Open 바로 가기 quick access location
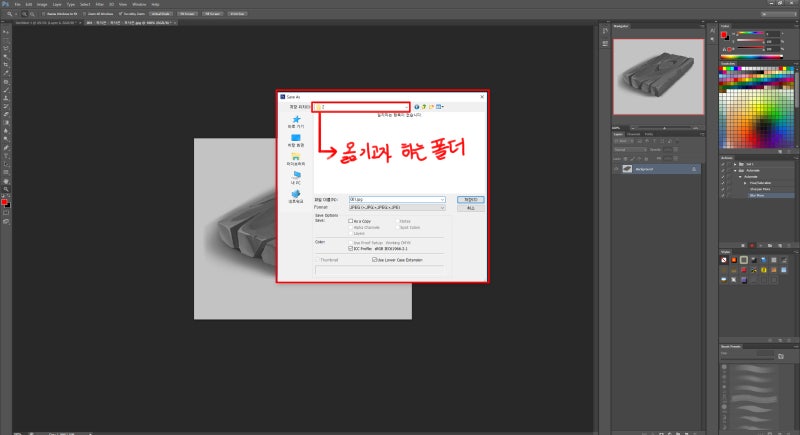Screen dimensions: 800x435 [x=296, y=122]
